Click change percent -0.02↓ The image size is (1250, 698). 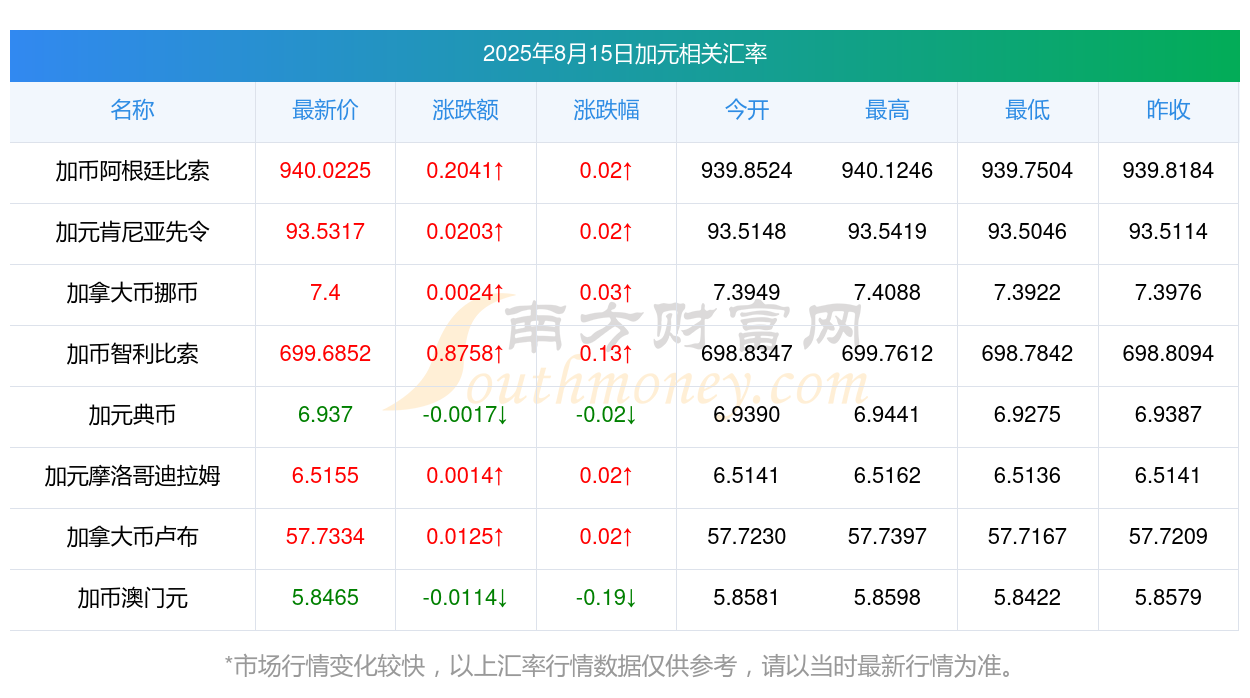coord(606,415)
